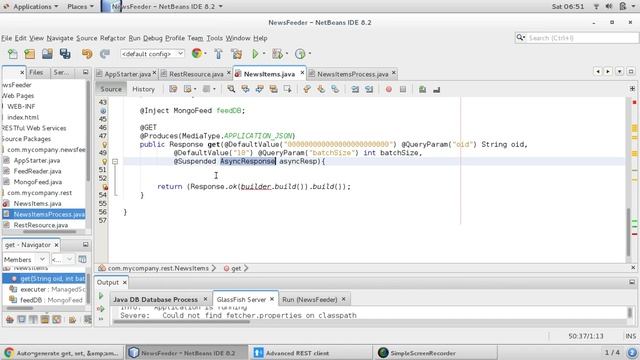Expand the Run Project arrow dropdown
The image size is (640, 360).
264,54
